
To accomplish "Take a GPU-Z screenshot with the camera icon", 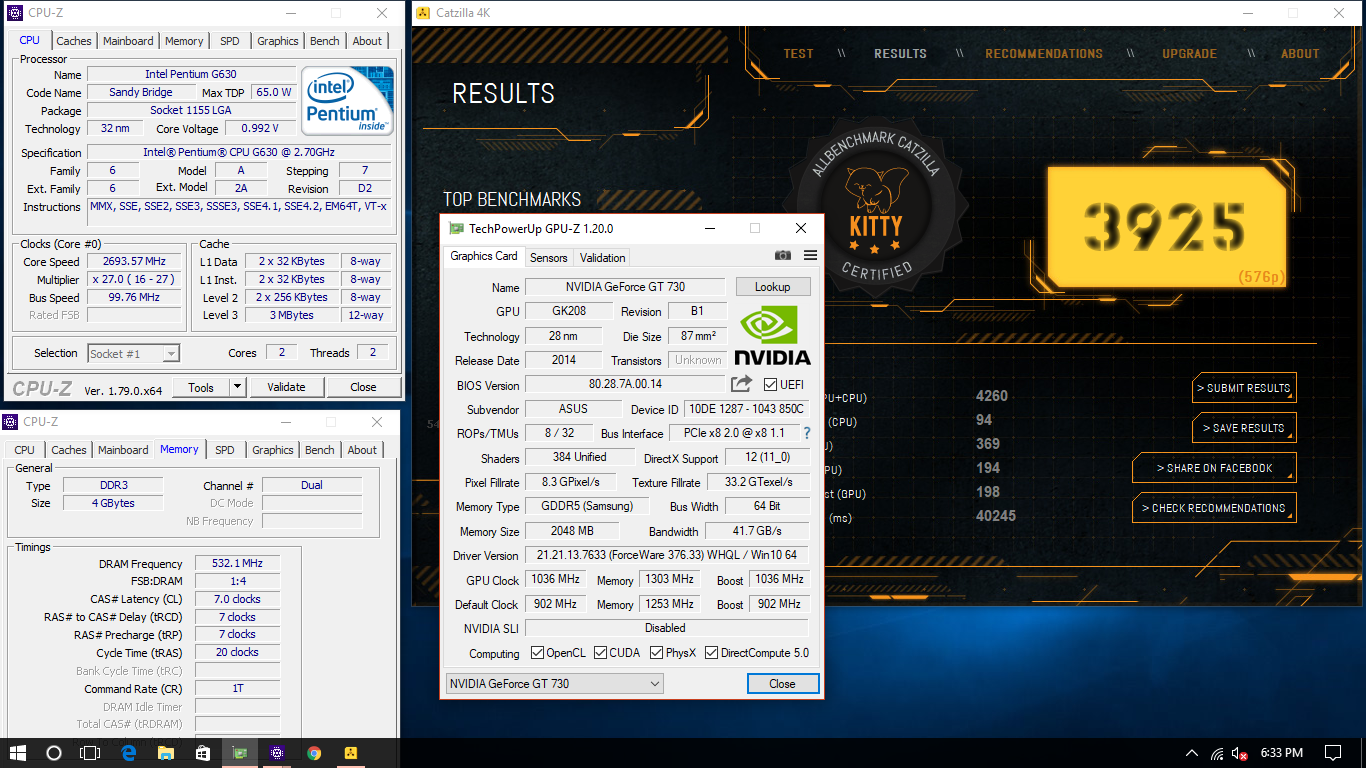I will coord(782,256).
